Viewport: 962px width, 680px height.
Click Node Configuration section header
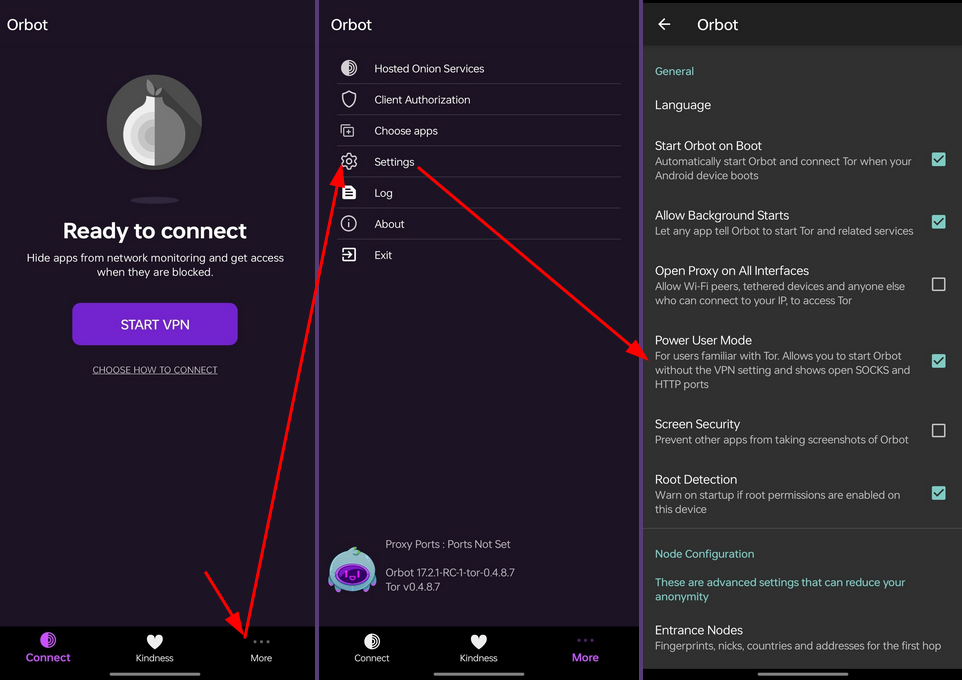[704, 554]
